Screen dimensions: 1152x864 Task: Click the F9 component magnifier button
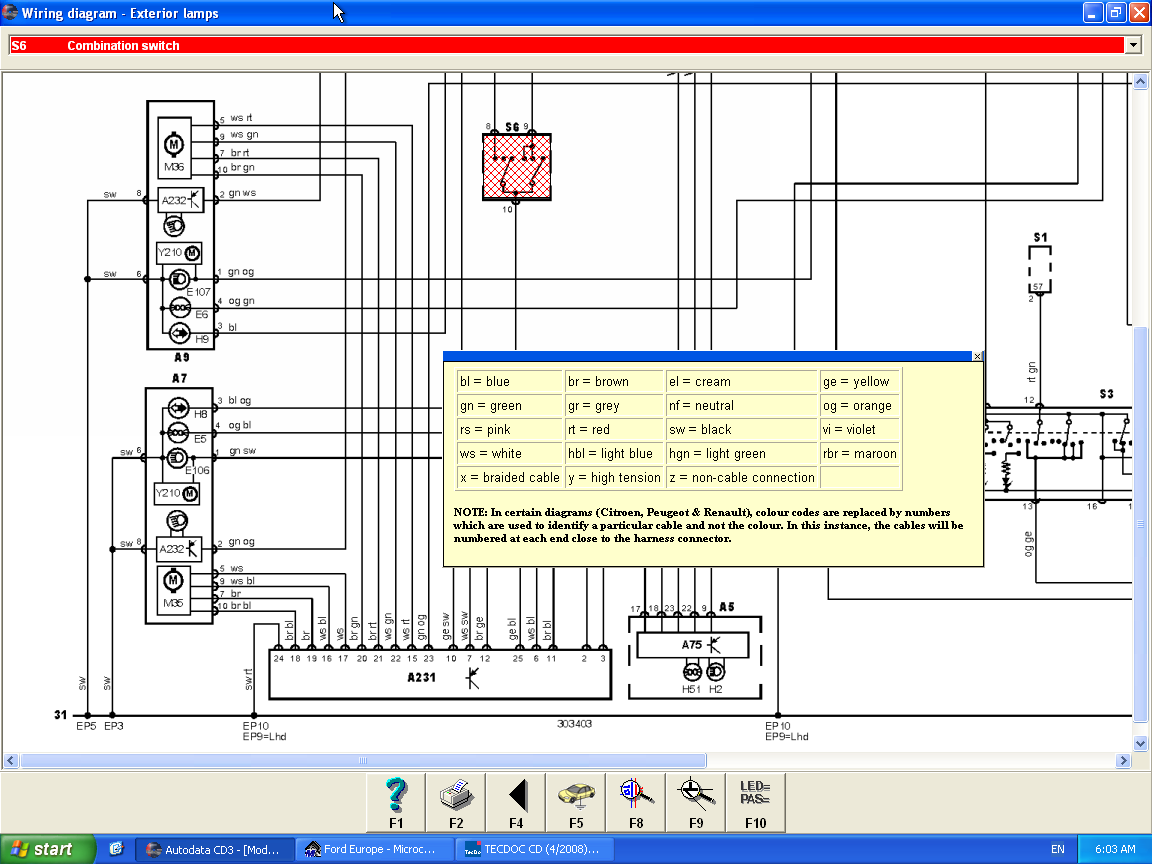tap(696, 802)
